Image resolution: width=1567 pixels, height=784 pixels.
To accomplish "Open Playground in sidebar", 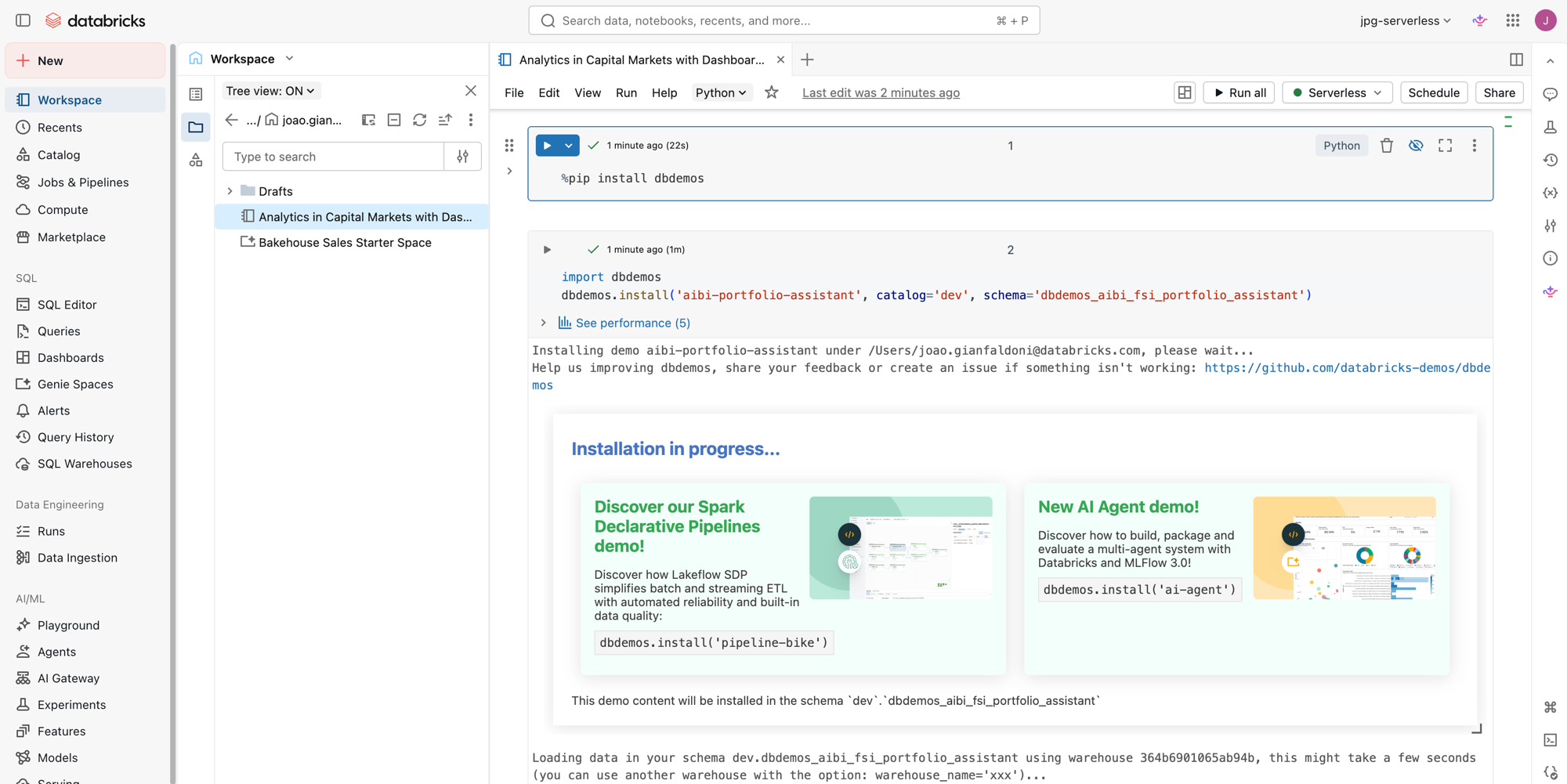I will pyautogui.click(x=68, y=625).
